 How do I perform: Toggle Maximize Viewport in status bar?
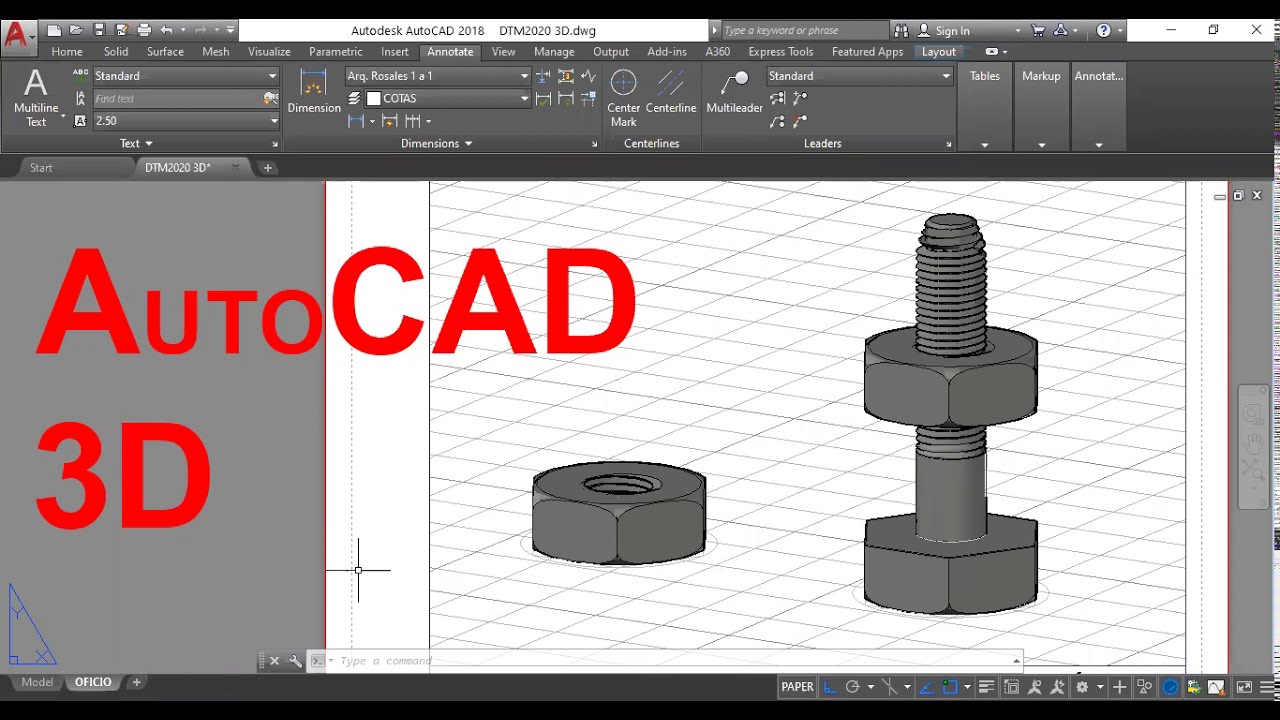1011,687
